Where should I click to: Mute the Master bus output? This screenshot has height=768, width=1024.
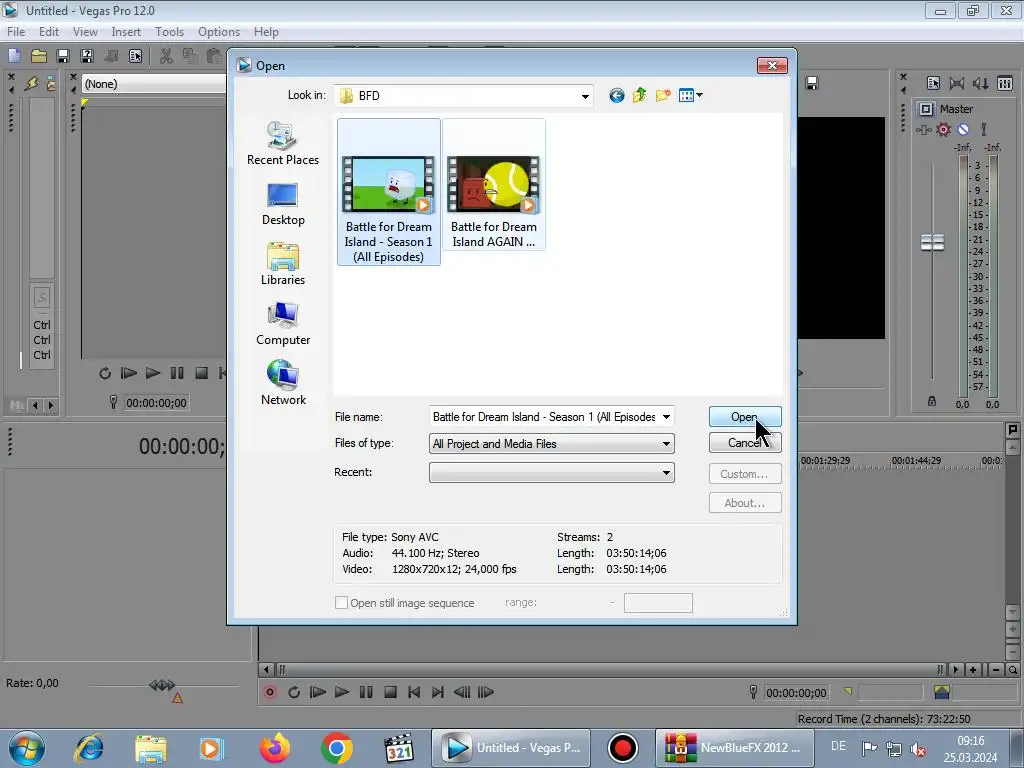pyautogui.click(x=963, y=129)
